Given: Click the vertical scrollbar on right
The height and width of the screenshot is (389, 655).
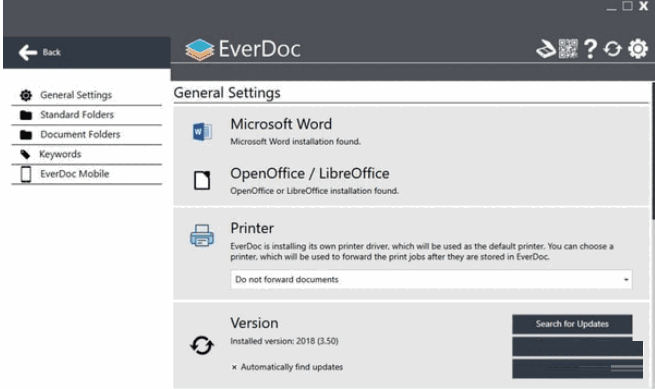Looking at the screenshot, I should pyautogui.click(x=652, y=150).
